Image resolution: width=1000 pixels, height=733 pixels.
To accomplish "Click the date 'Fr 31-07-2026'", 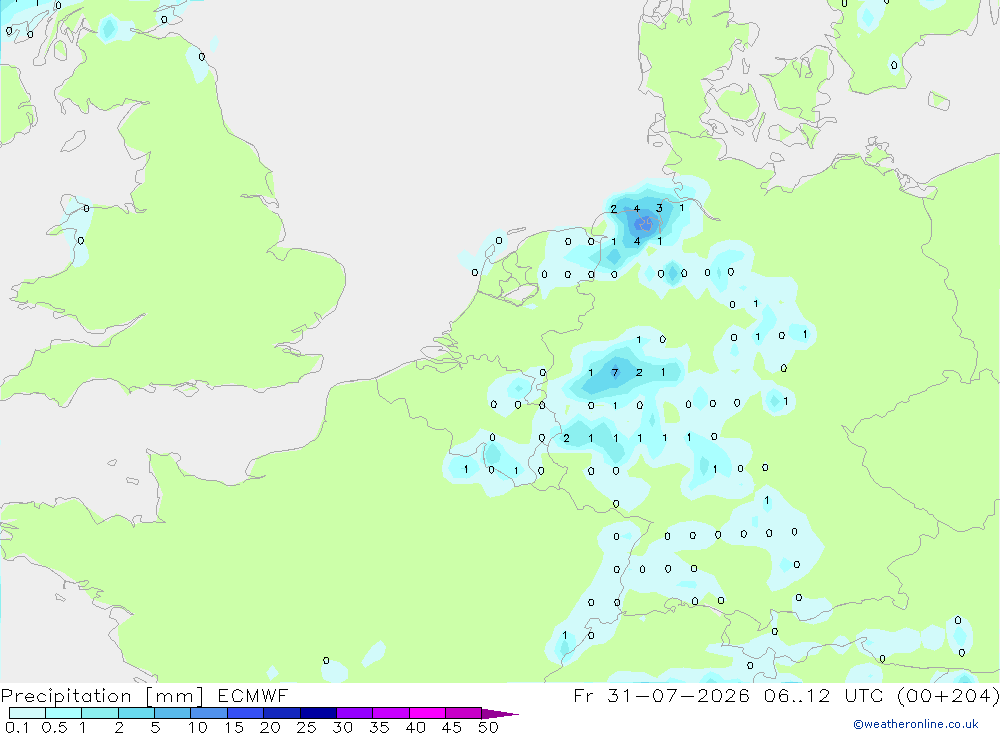I will click(661, 695).
